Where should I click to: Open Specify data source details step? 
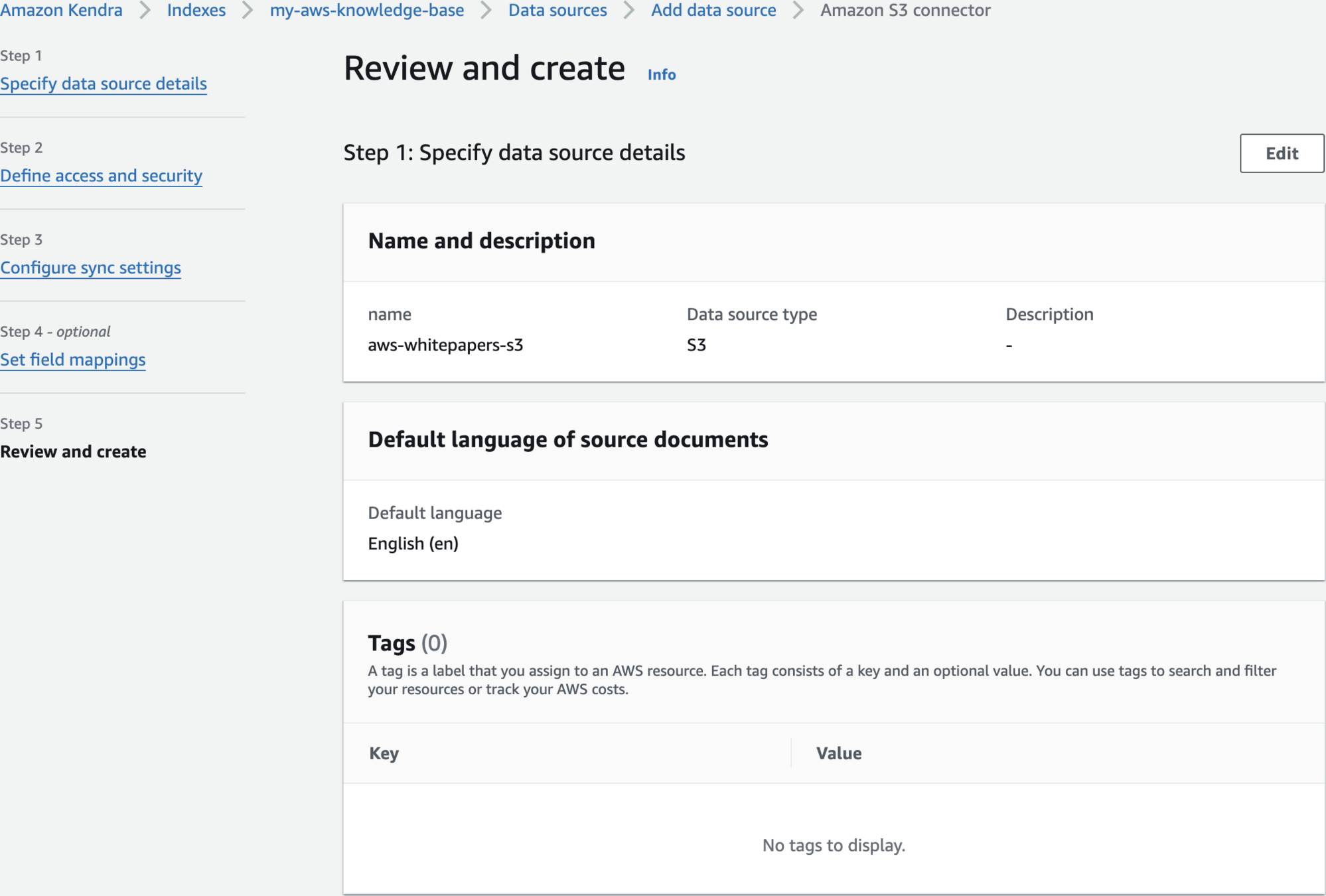tap(104, 84)
